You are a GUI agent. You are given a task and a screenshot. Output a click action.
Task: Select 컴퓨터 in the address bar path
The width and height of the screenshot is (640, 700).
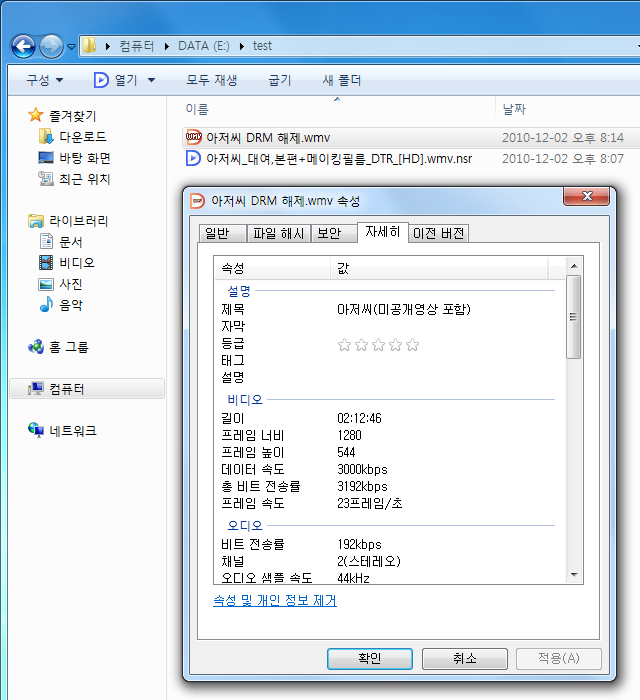[136, 46]
